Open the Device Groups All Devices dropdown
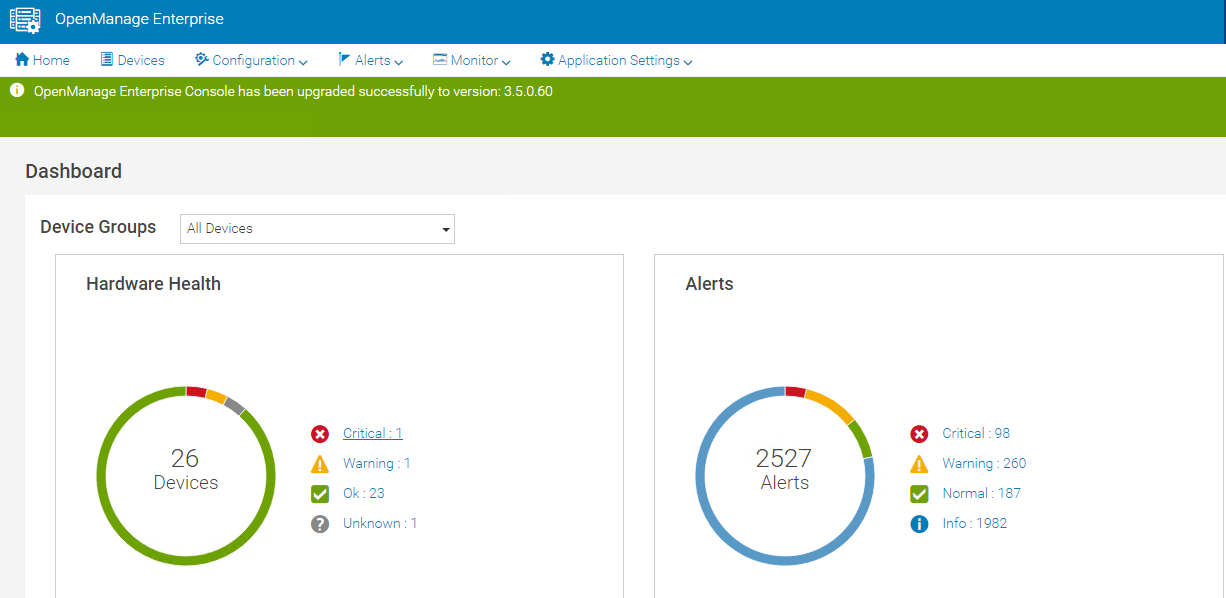The height and width of the screenshot is (598, 1226). 317,229
